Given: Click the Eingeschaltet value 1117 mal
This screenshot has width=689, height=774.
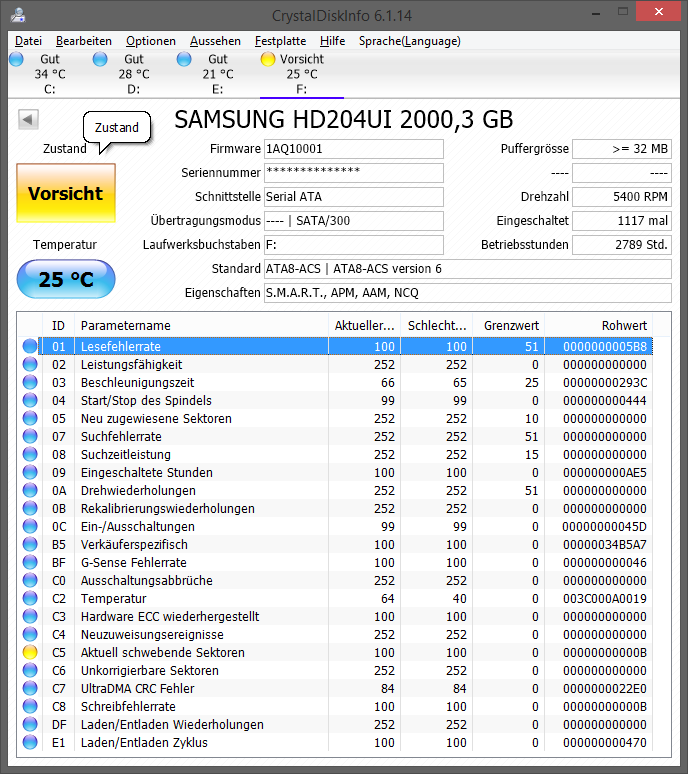Looking at the screenshot, I should 622,221.
